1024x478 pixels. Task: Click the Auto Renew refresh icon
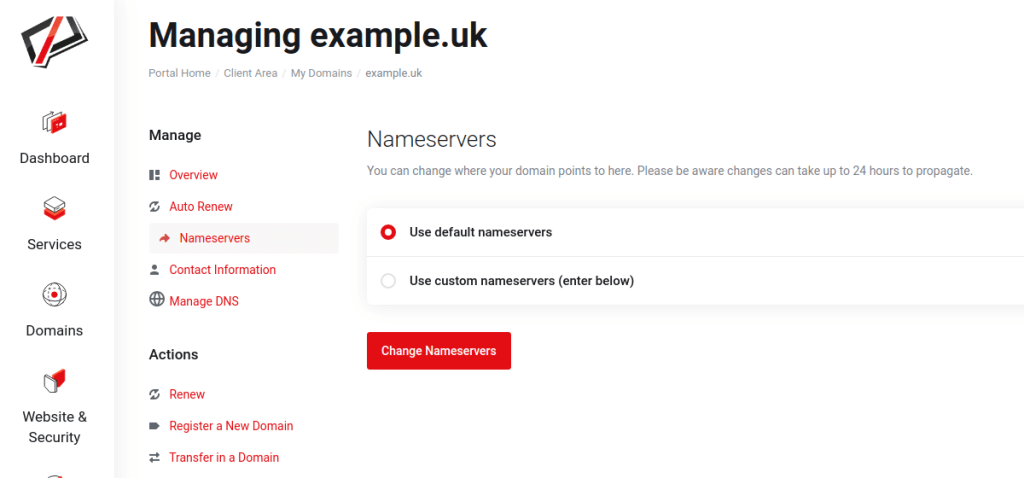pyautogui.click(x=155, y=206)
